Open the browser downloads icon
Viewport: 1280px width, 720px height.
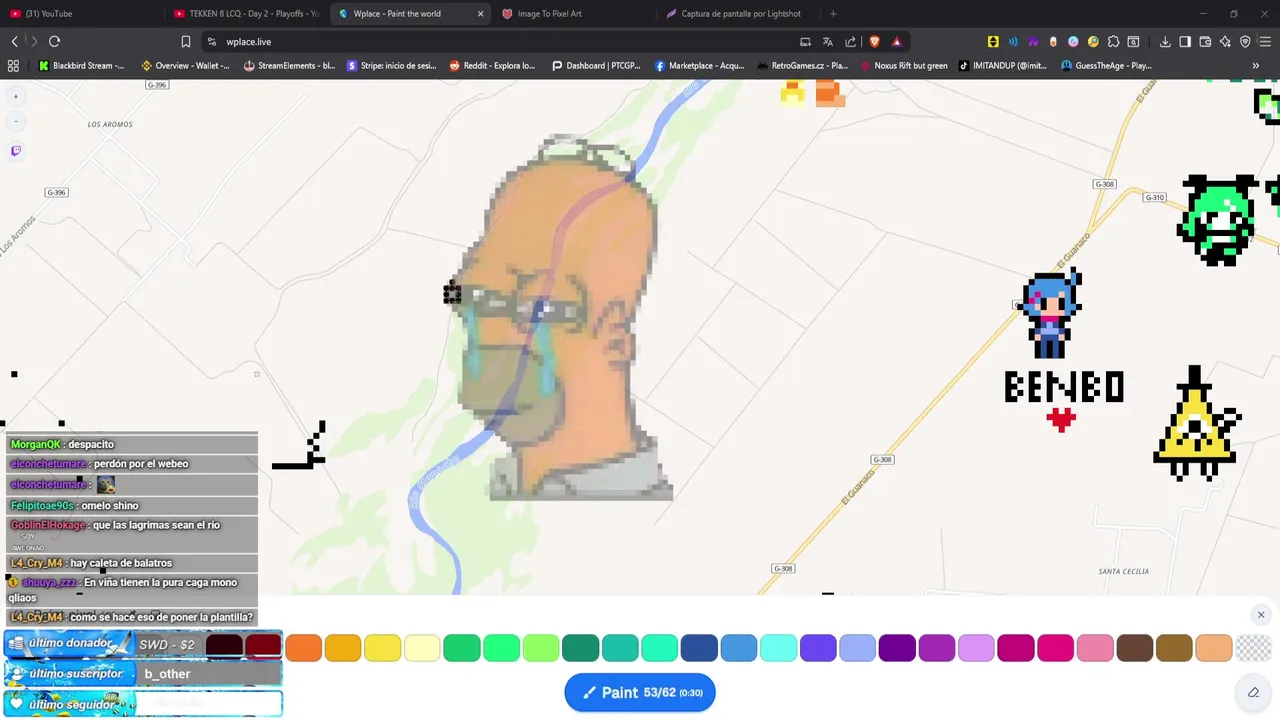[x=1165, y=41]
